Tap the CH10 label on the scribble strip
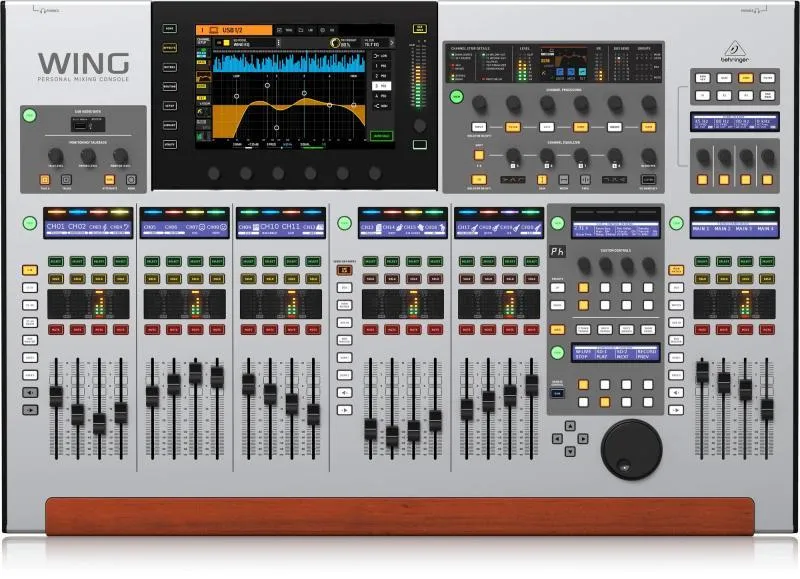Image resolution: width=800 pixels, height=579 pixels. [x=269, y=226]
